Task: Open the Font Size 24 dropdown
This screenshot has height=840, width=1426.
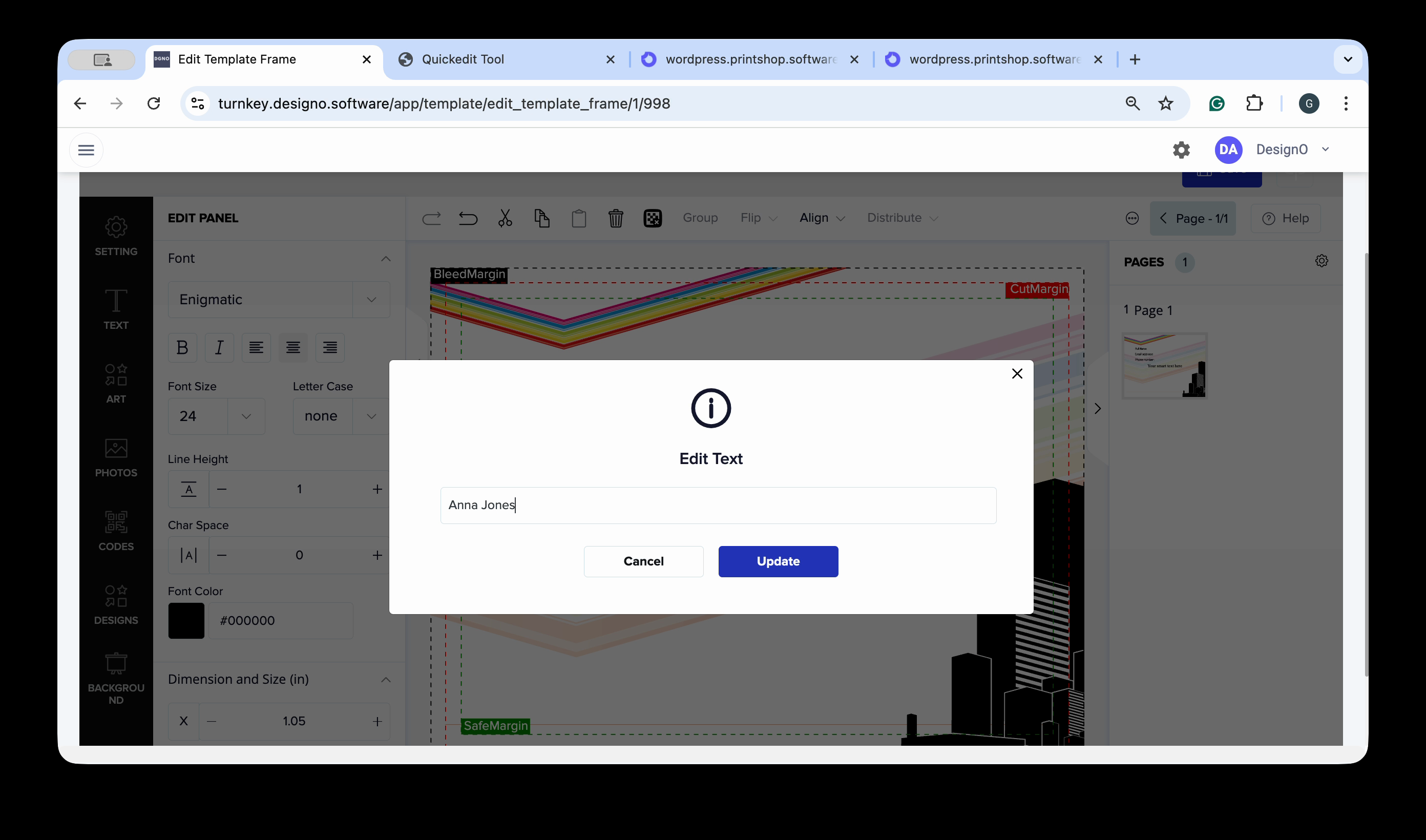Action: click(x=216, y=416)
